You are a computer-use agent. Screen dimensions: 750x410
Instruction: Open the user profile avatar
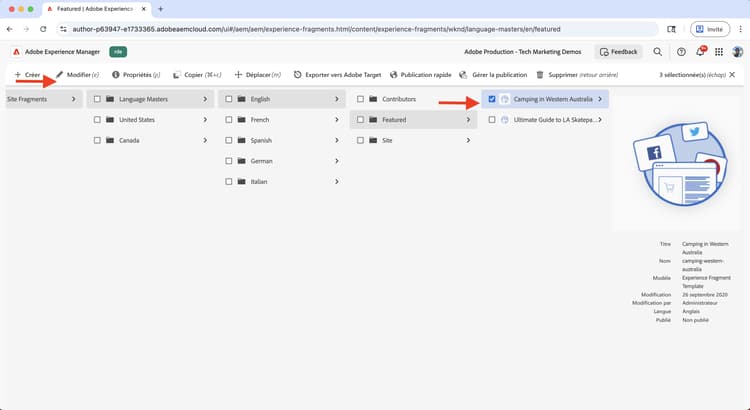738,52
